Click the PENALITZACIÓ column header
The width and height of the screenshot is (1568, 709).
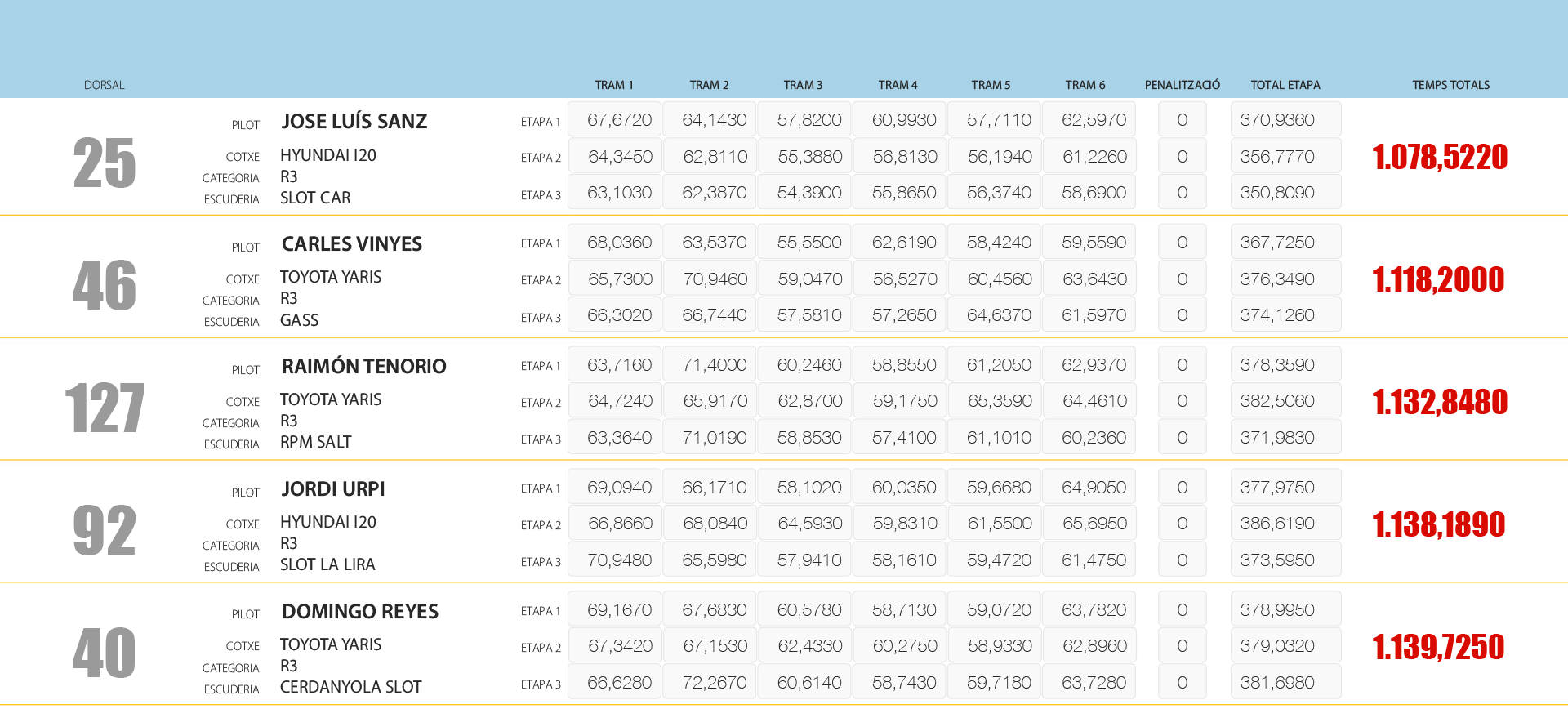1182,85
